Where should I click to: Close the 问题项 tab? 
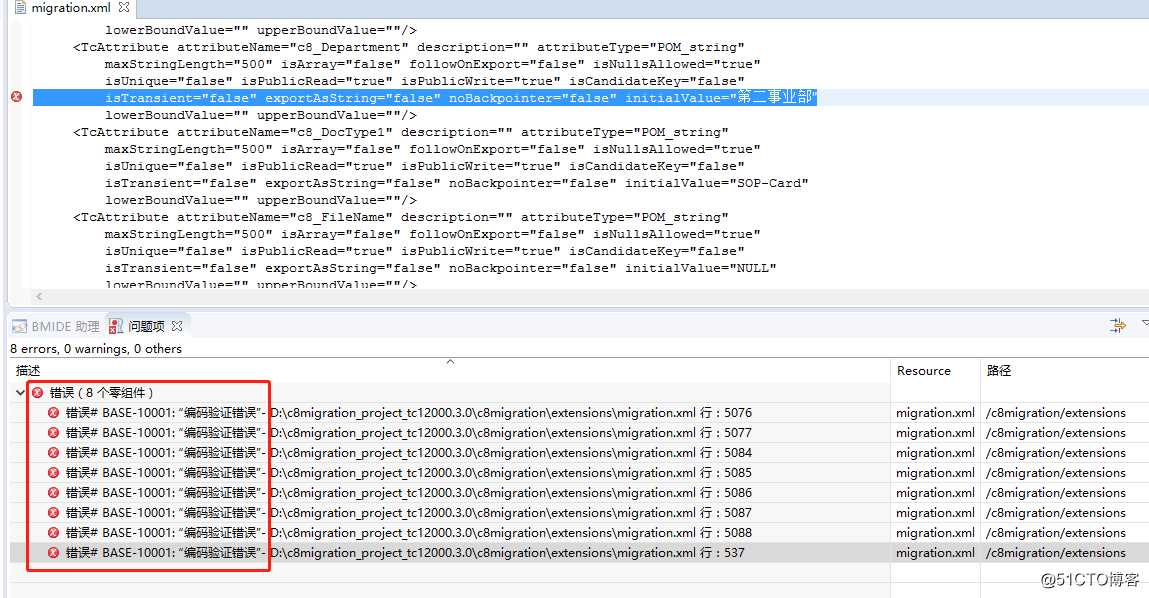tap(177, 325)
